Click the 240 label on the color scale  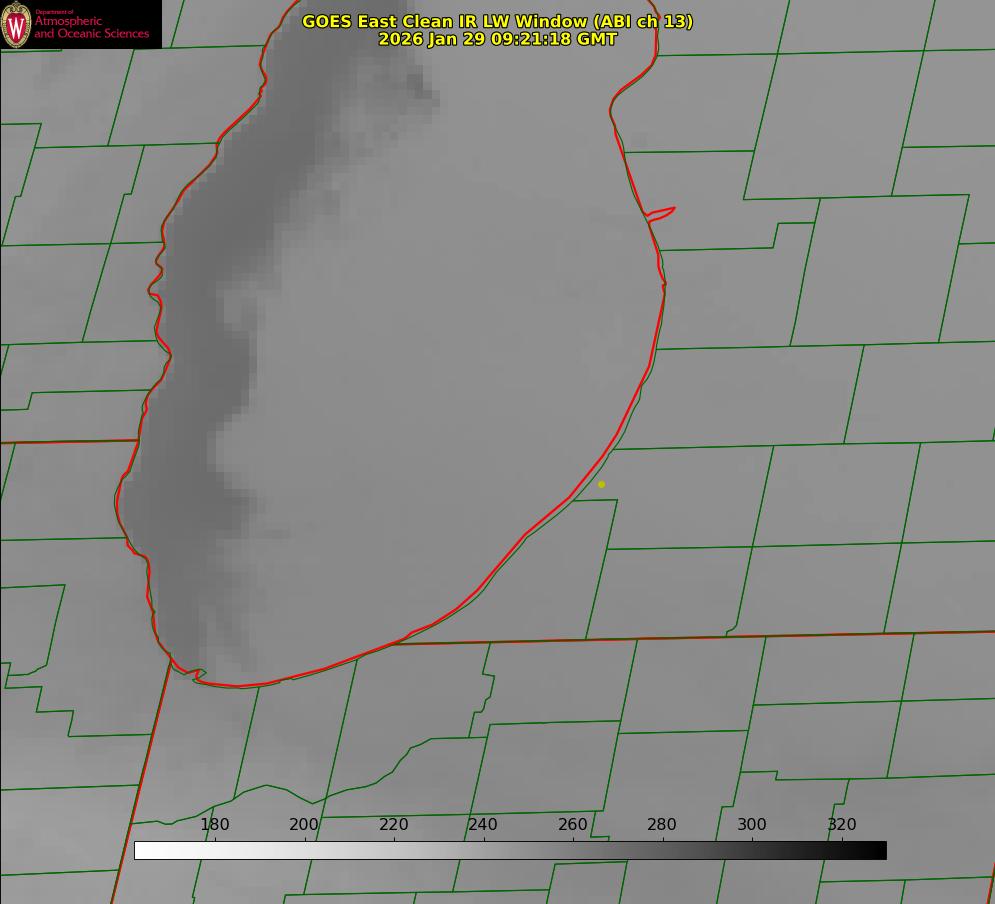[483, 824]
